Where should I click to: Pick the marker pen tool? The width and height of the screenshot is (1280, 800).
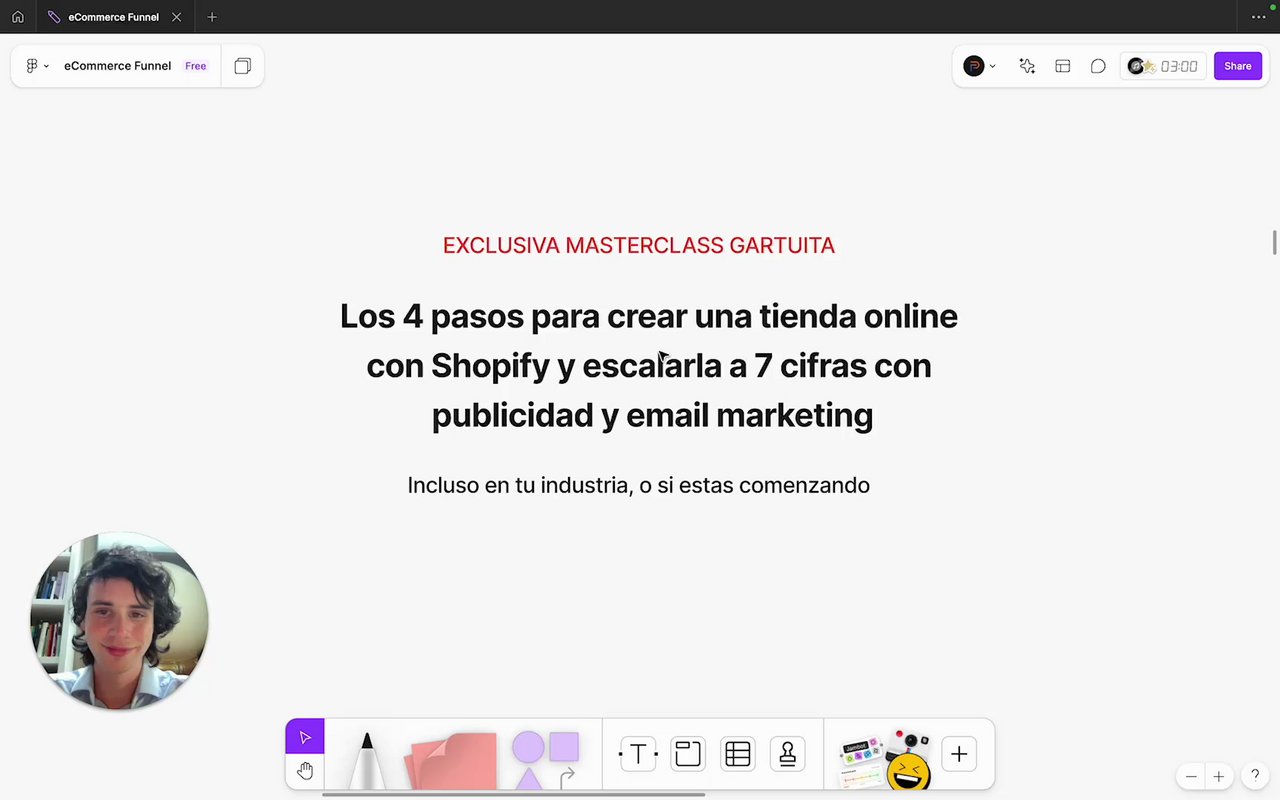(x=366, y=760)
